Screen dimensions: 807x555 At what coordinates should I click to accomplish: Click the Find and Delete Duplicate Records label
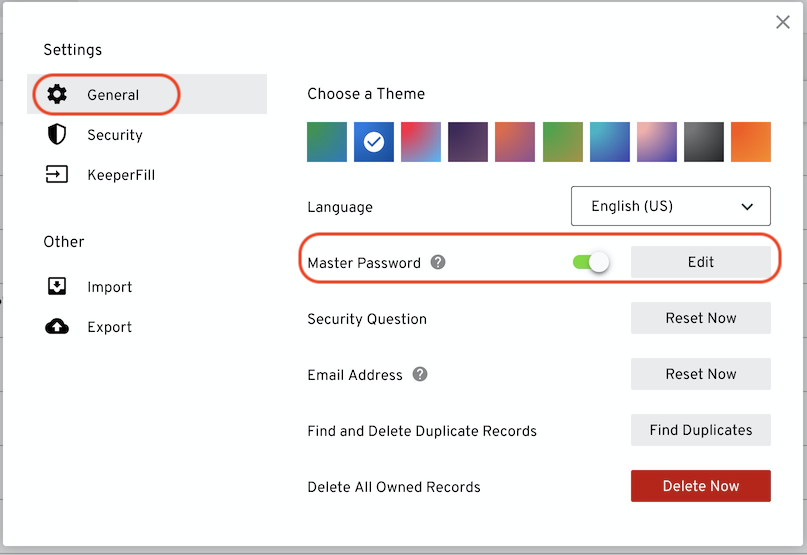[422, 430]
